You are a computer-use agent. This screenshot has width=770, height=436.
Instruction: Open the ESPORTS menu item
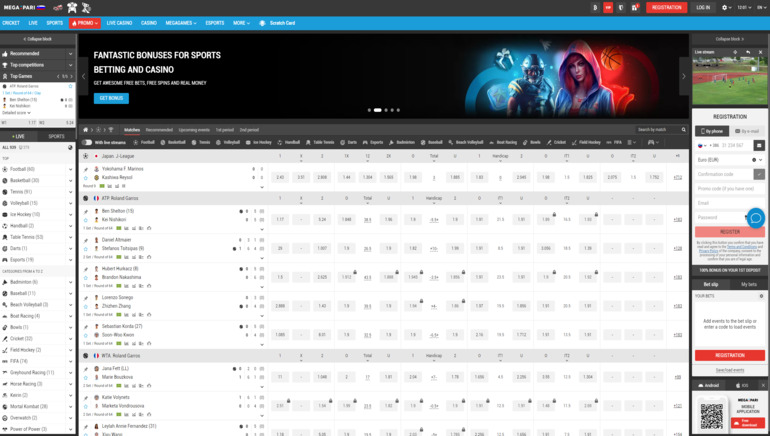click(x=215, y=23)
